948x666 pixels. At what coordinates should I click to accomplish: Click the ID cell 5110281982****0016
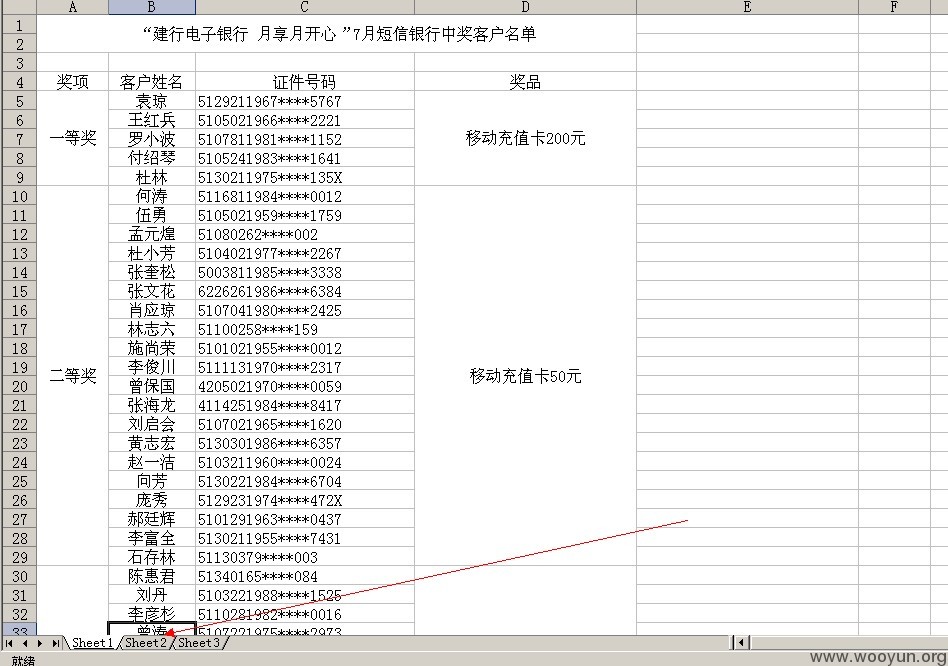tap(305, 614)
